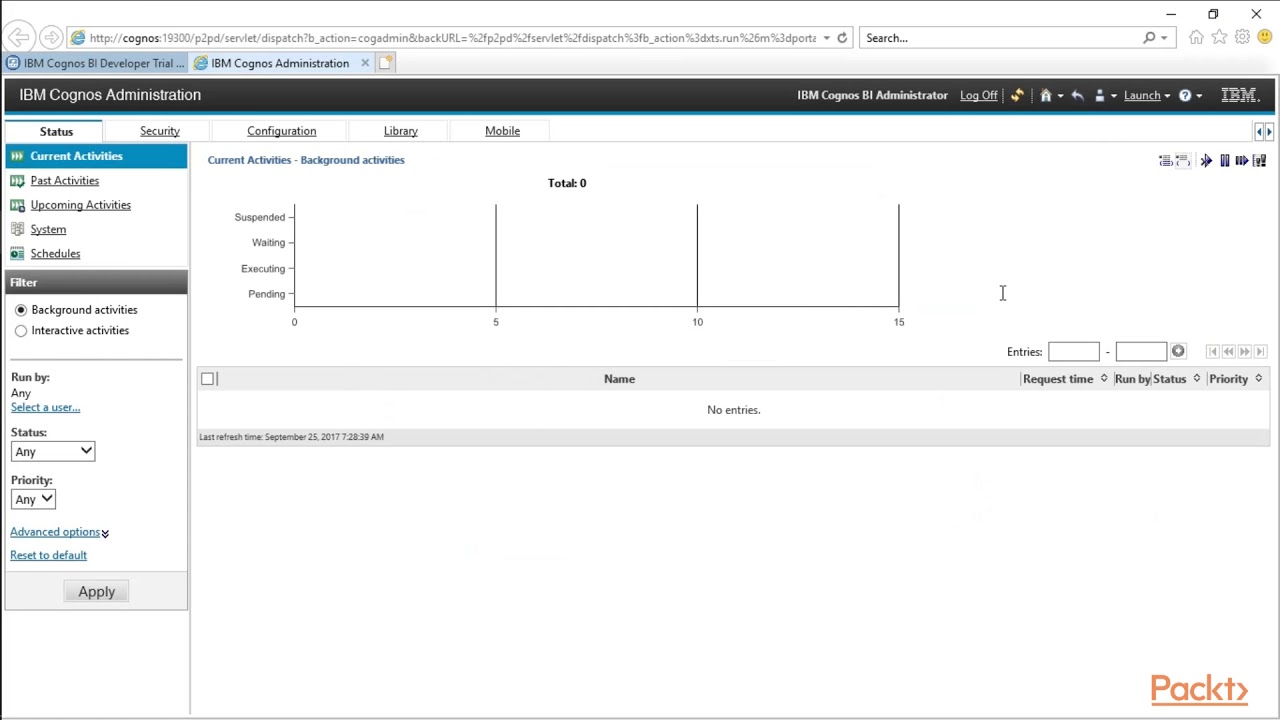The height and width of the screenshot is (720, 1280).
Task: Click the Apply button
Action: click(x=96, y=592)
